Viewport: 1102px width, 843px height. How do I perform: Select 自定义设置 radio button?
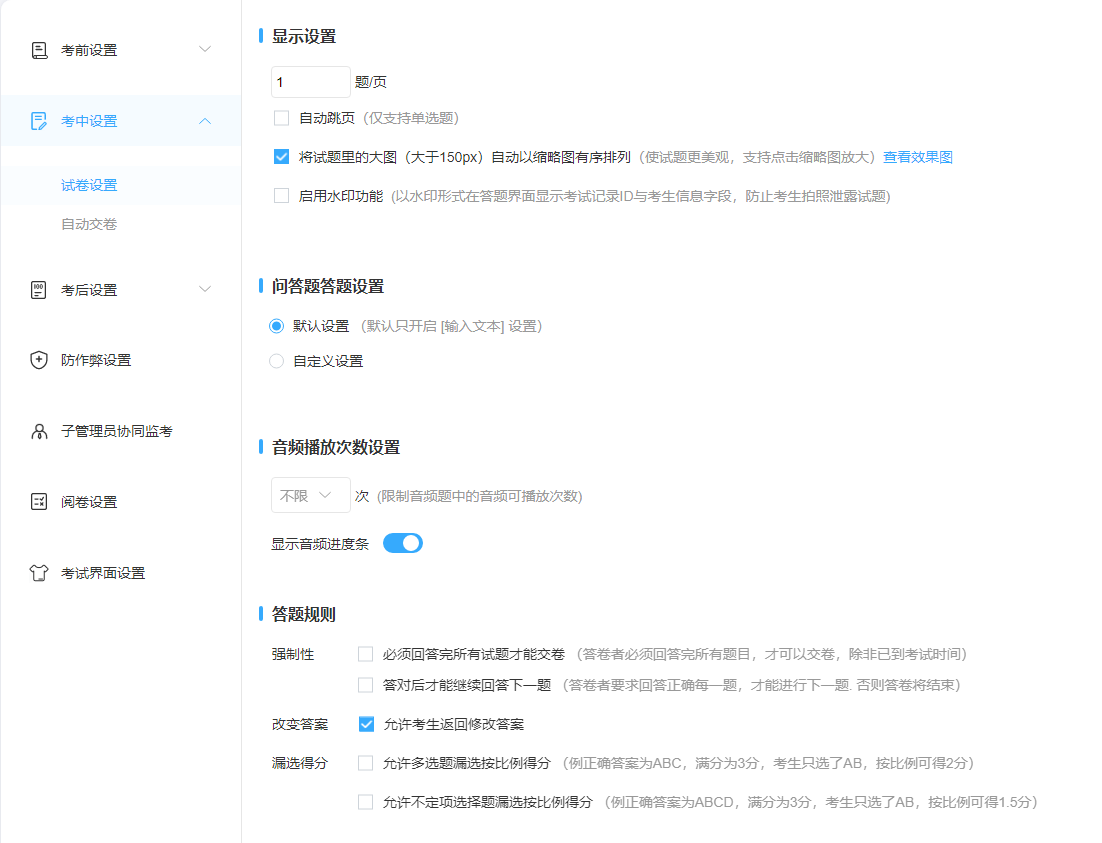pyautogui.click(x=276, y=361)
